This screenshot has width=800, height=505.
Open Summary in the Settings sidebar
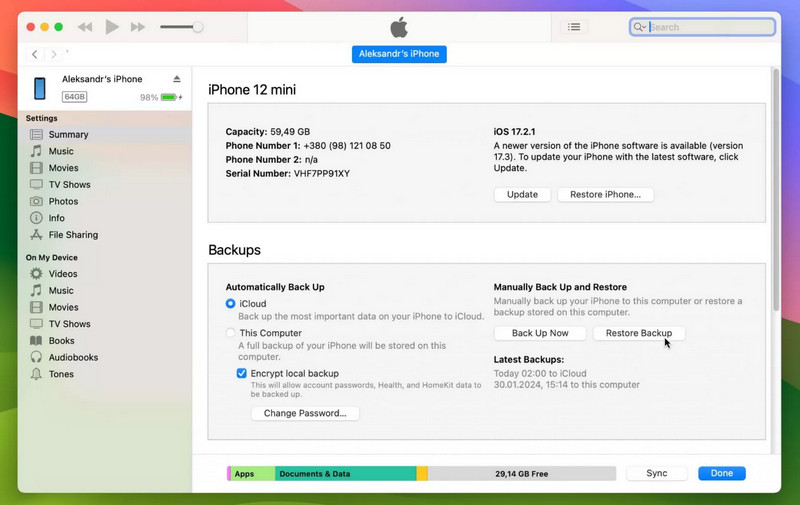tap(68, 134)
